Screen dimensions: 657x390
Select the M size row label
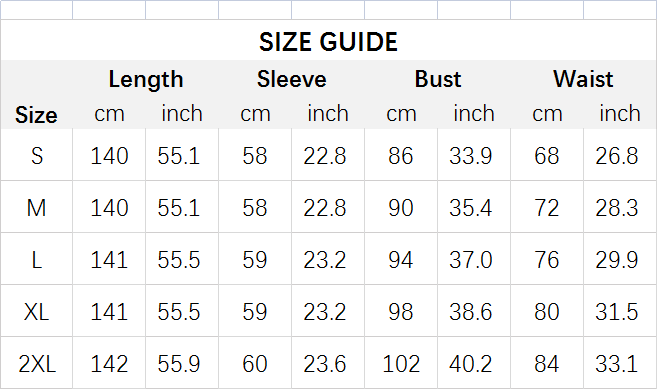36,207
